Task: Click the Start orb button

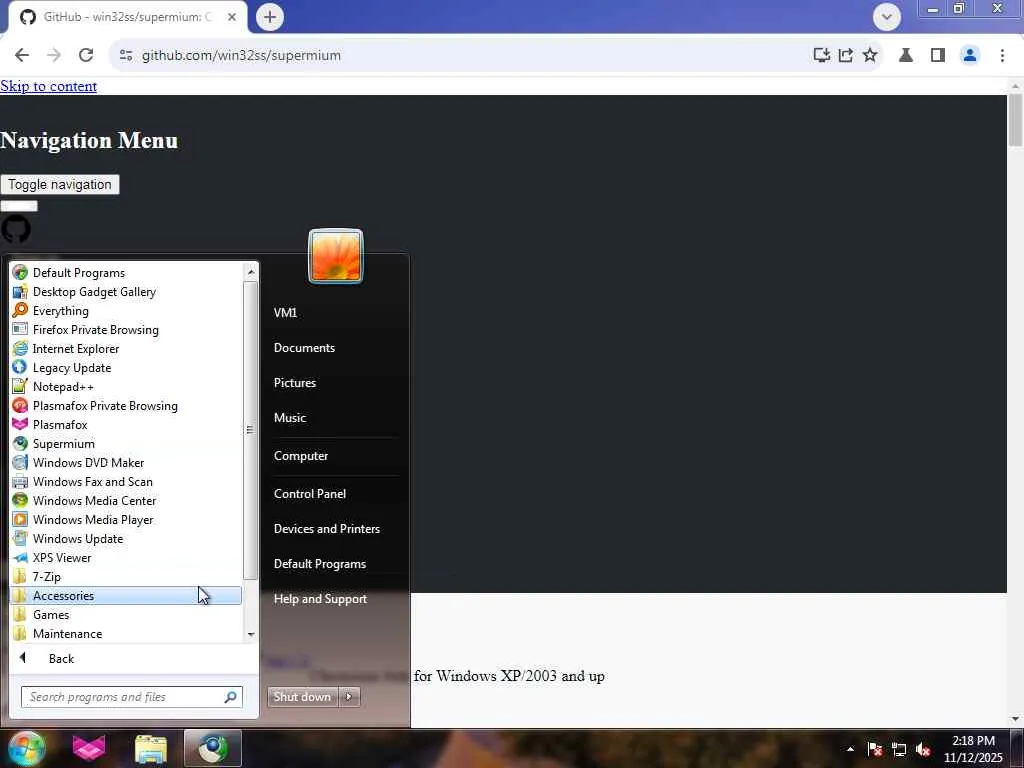Action: point(26,748)
